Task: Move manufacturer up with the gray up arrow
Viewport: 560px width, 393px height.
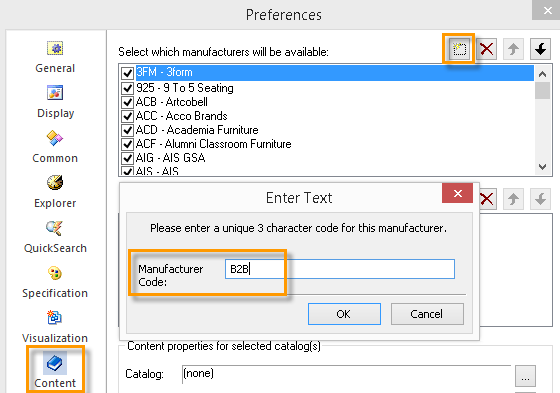Action: click(x=513, y=49)
